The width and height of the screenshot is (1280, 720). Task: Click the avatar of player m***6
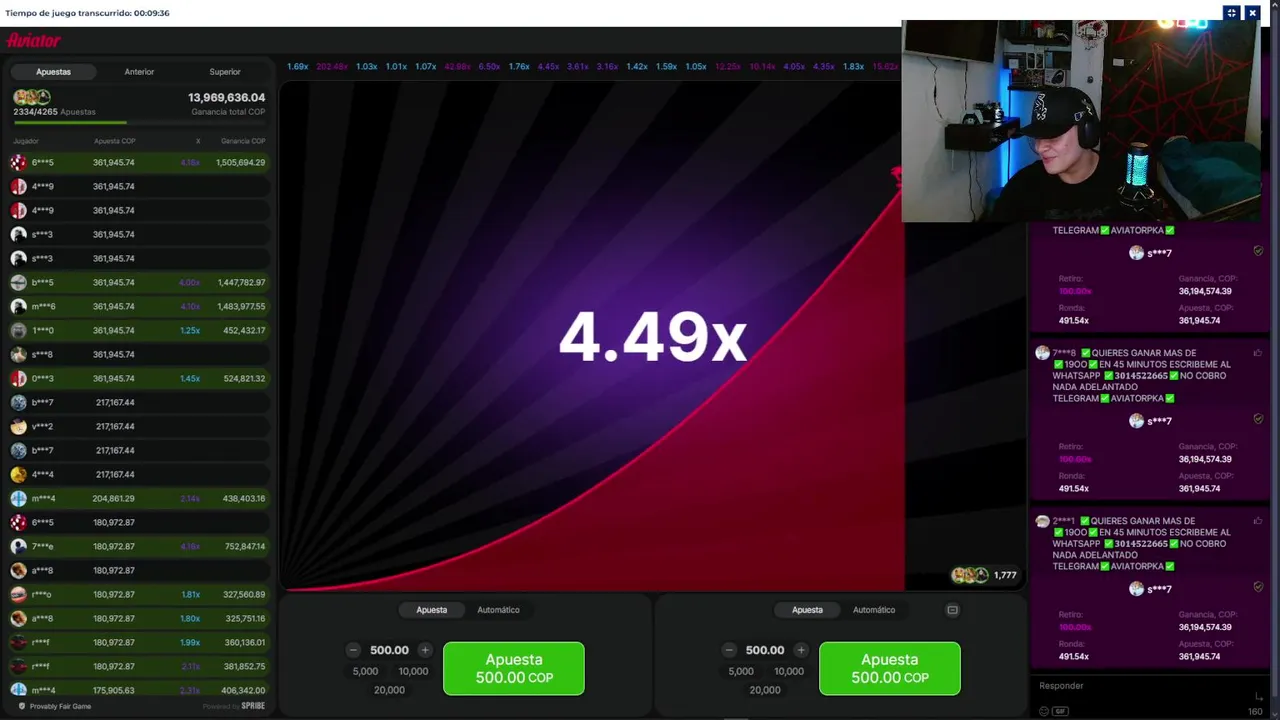pos(18,306)
